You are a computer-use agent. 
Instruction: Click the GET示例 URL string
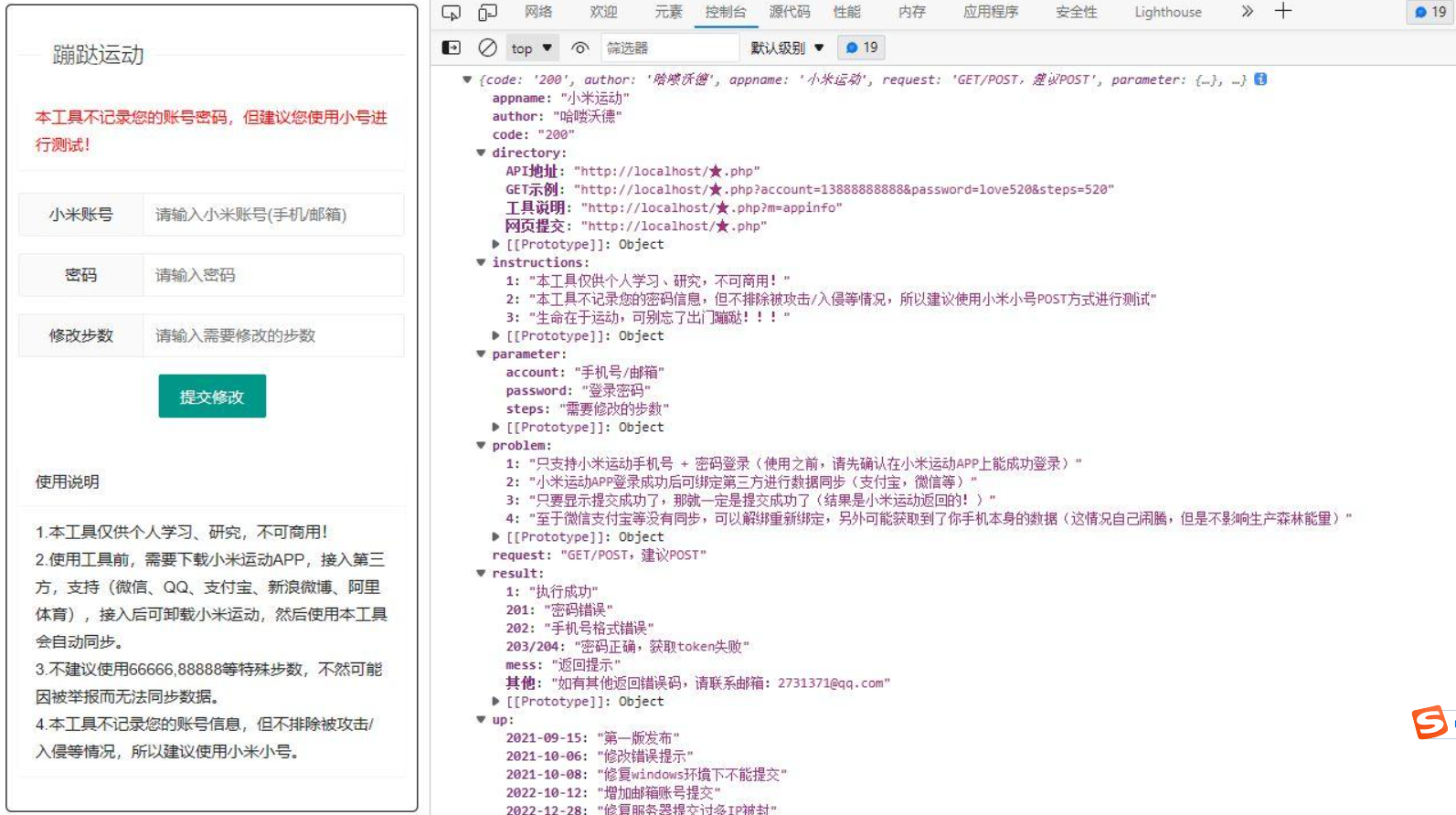pos(844,189)
